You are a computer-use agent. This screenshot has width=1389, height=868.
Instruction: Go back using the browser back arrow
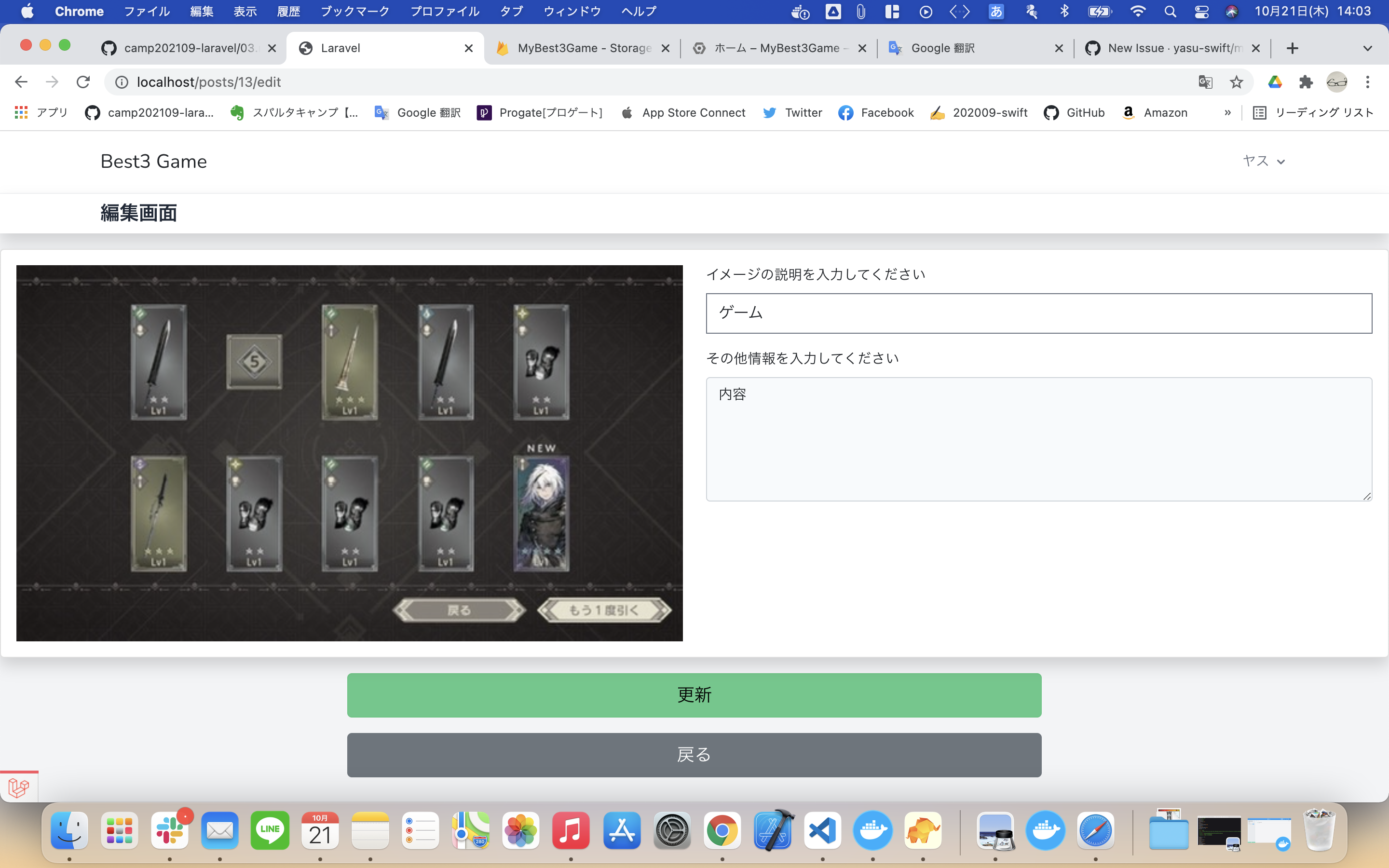21,82
